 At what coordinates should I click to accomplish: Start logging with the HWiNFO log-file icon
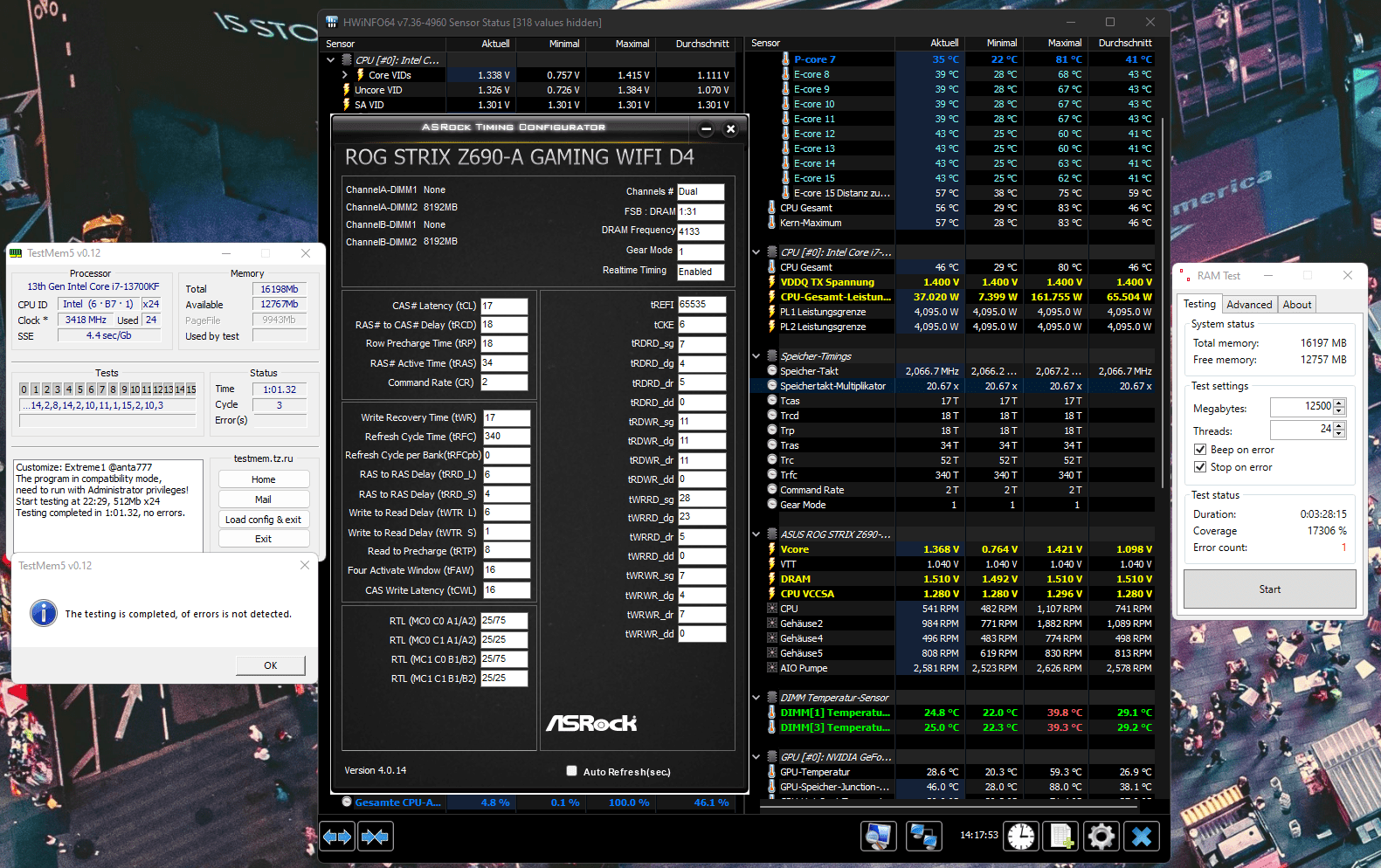1061,837
